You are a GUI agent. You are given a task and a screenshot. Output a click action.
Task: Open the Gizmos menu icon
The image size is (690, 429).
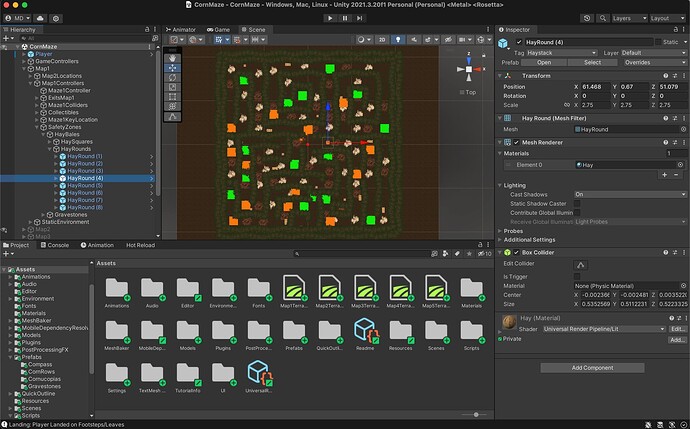point(481,40)
